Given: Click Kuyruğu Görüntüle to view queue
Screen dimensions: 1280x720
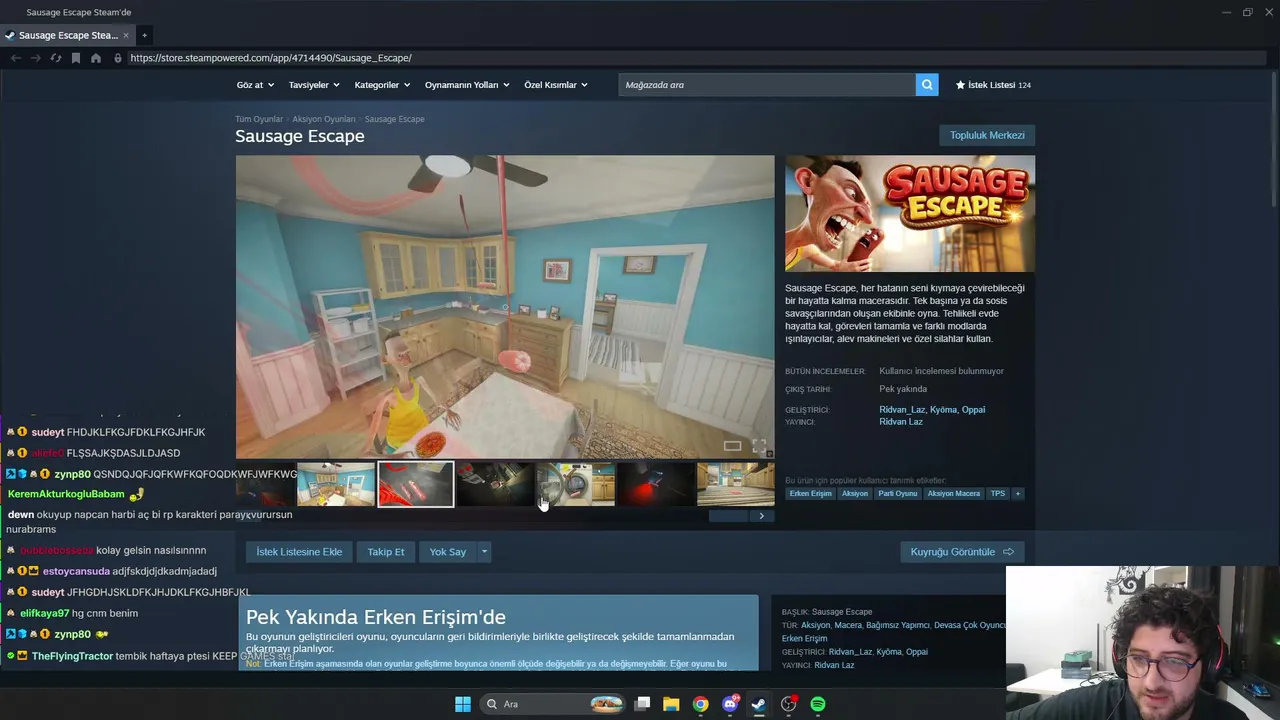Looking at the screenshot, I should 962,552.
